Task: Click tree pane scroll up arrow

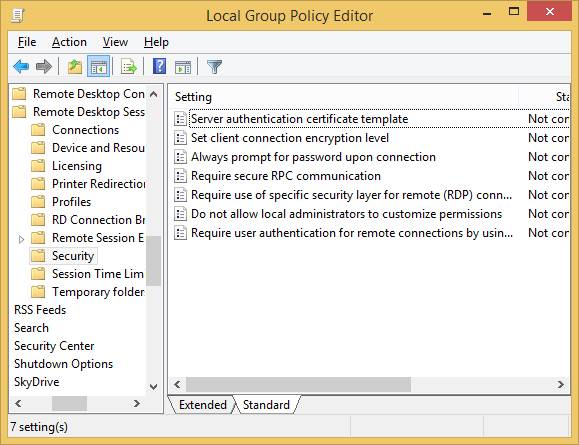Action: [154, 94]
